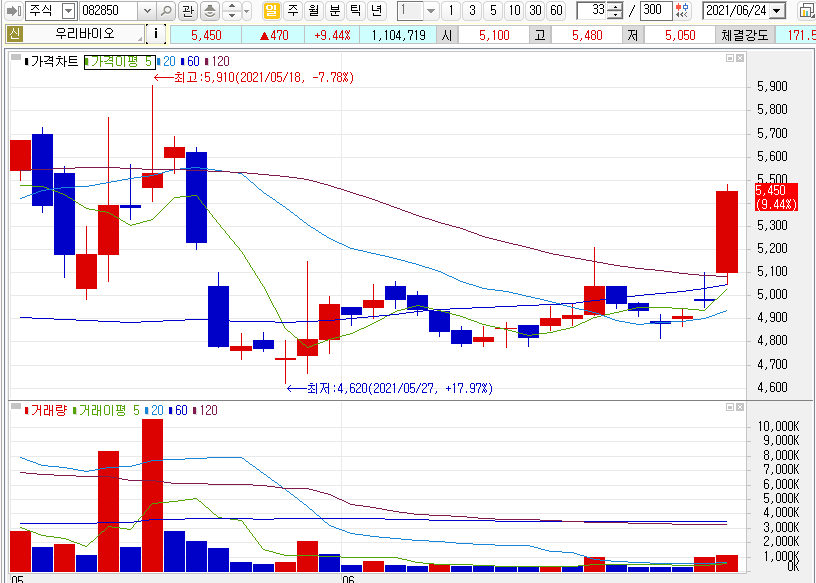Click the current price 5,450 cell
This screenshot has width=816, height=583.
point(206,35)
